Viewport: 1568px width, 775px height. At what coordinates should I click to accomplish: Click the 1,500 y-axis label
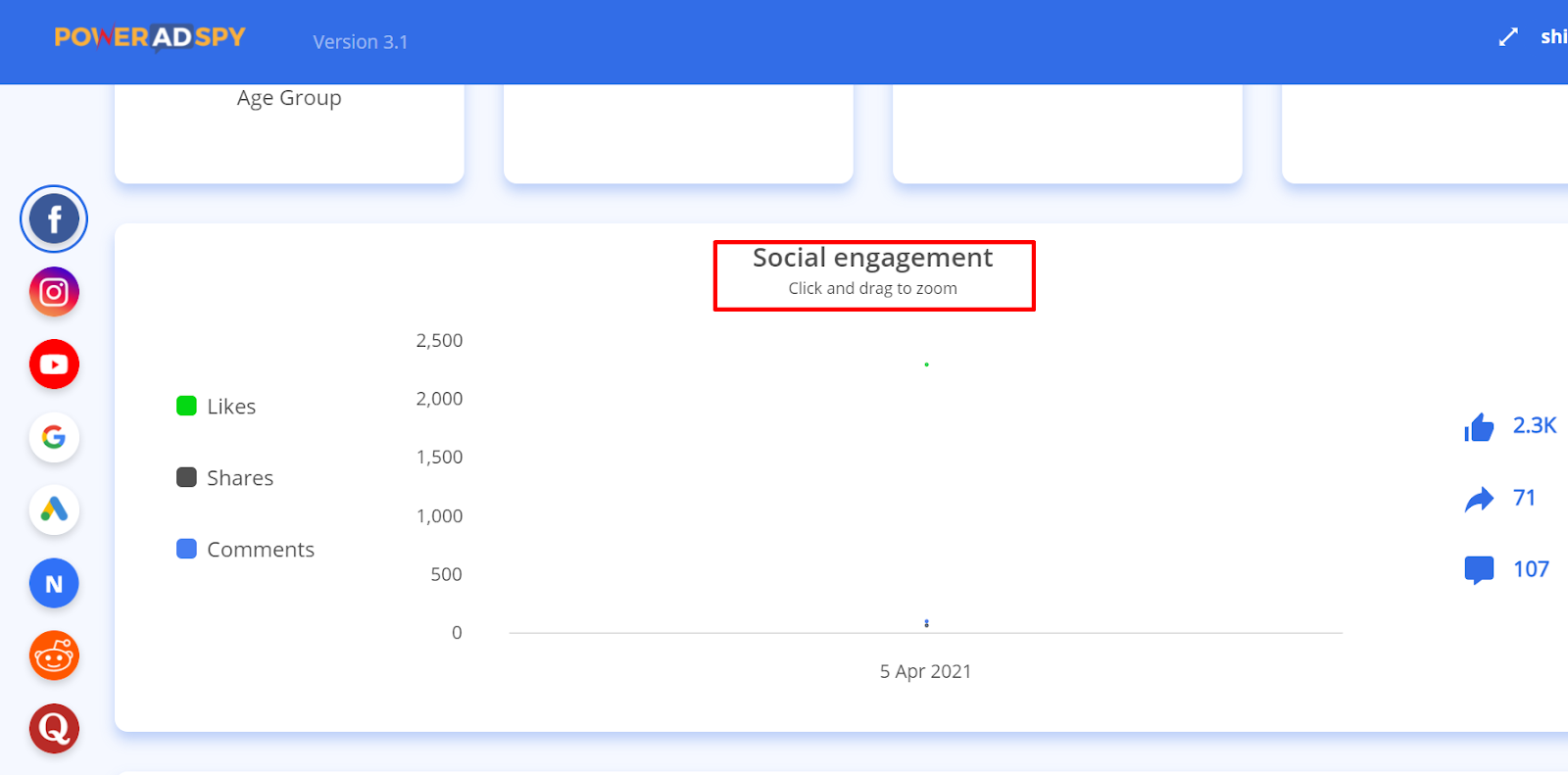(439, 458)
